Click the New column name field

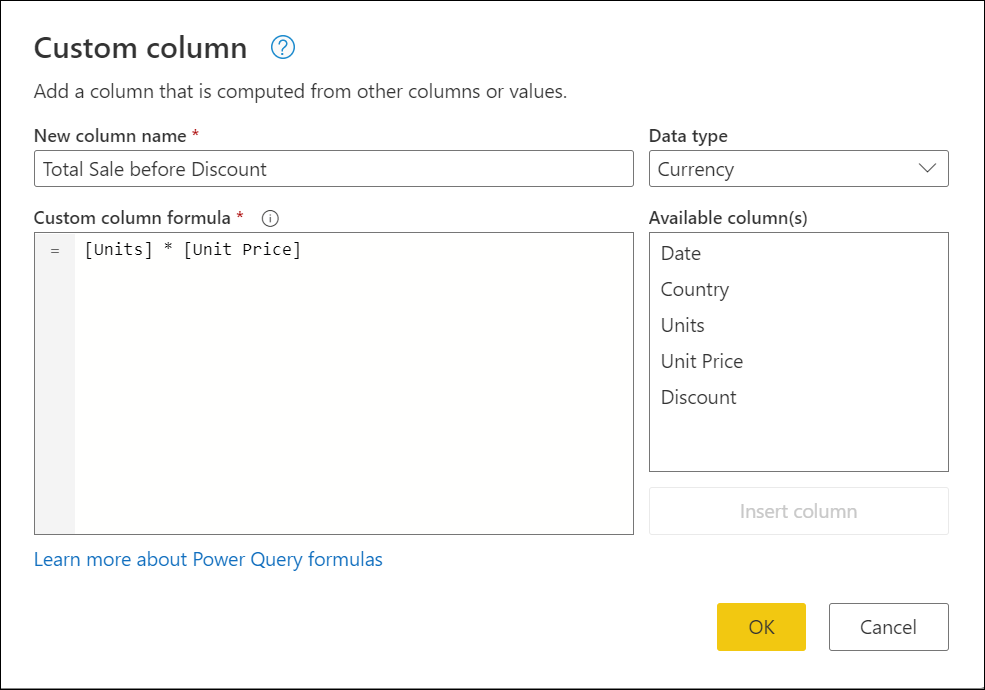(334, 168)
